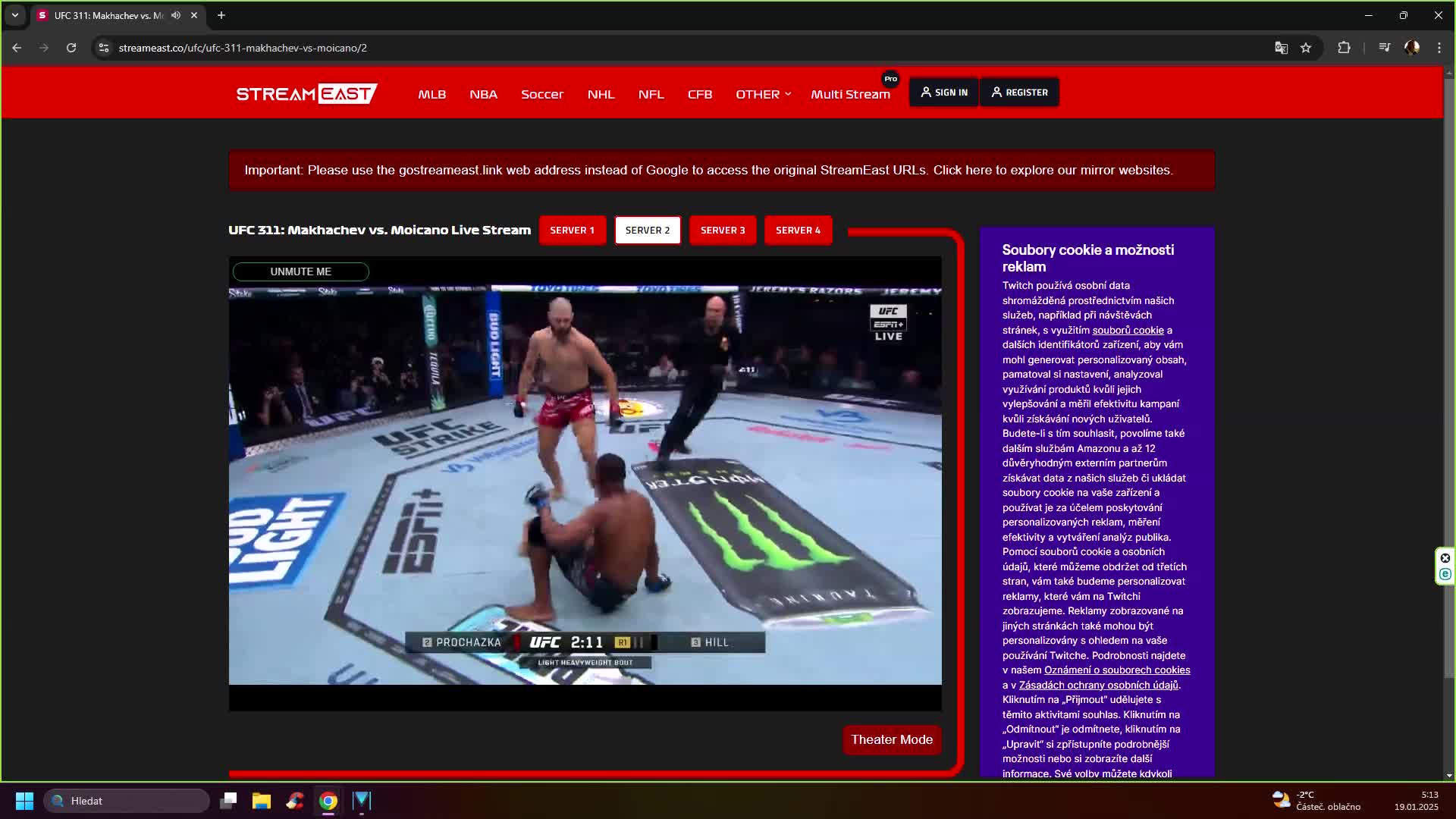Open Windows Start menu
Screen dimensions: 1456x819
[x=24, y=801]
